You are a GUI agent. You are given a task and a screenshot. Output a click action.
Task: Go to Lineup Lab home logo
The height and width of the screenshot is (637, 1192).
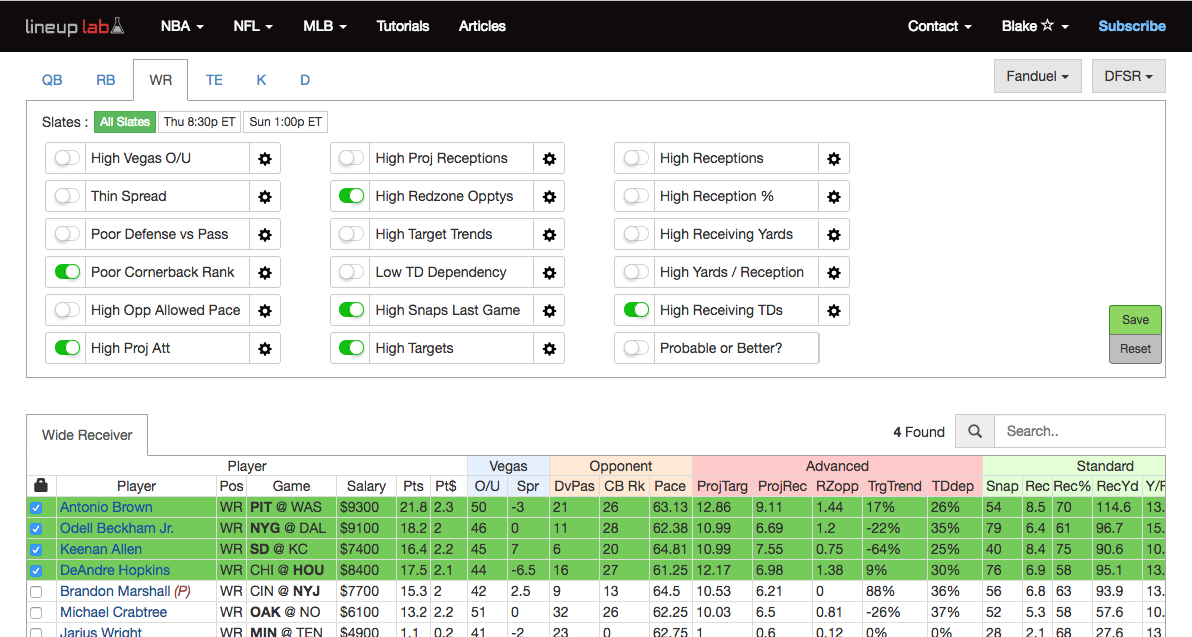coord(74,27)
